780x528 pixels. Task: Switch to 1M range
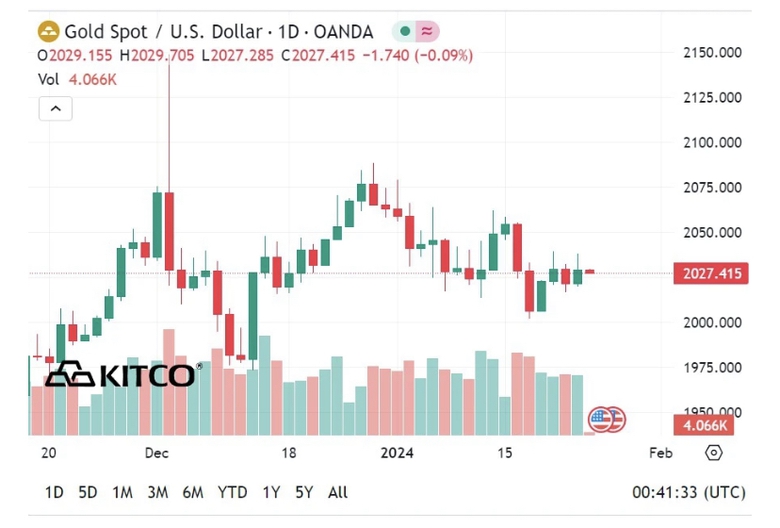(x=122, y=493)
